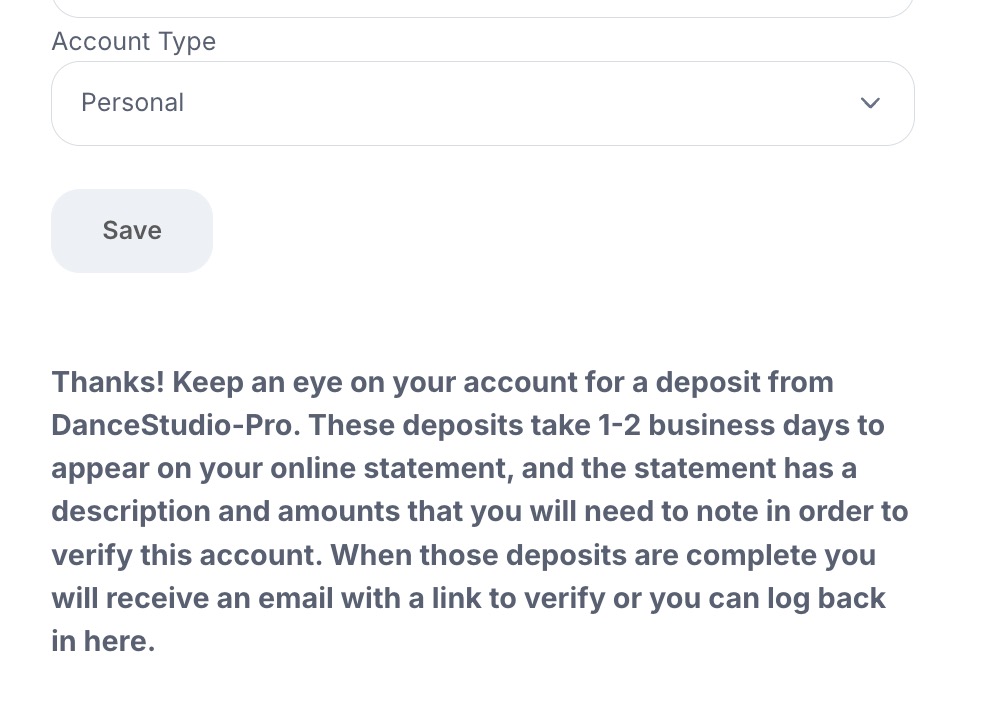Viewport: 988px width, 708px height.
Task: Click the 'Account Type' field label
Action: pos(134,42)
